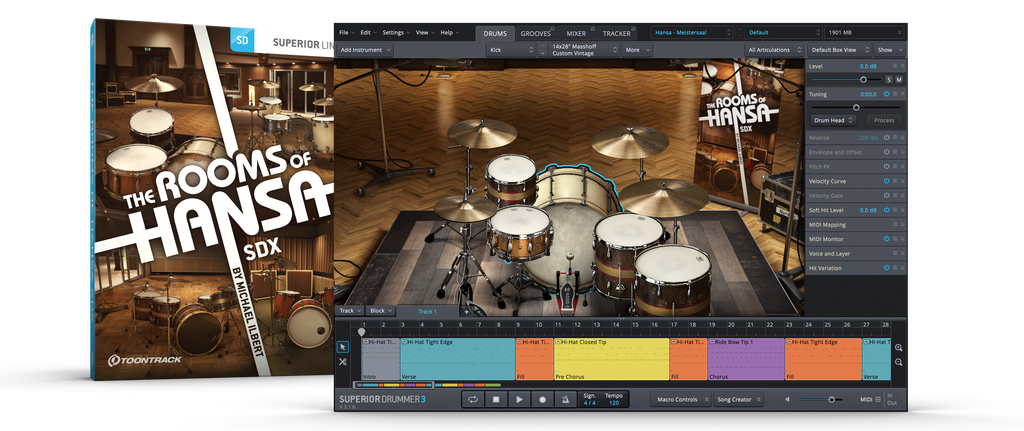This screenshot has height=431, width=1024.
Task: Zoom out on the track timeline
Action: 899,362
